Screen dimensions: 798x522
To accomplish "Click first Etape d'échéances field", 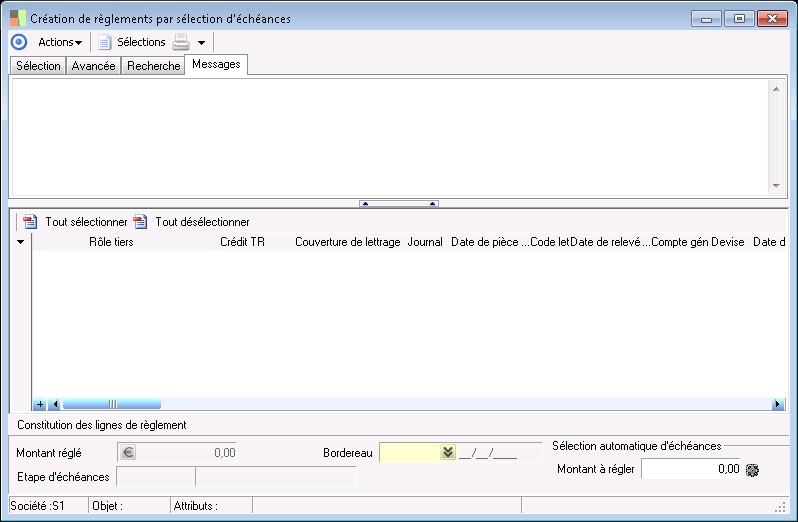I will point(156,477).
